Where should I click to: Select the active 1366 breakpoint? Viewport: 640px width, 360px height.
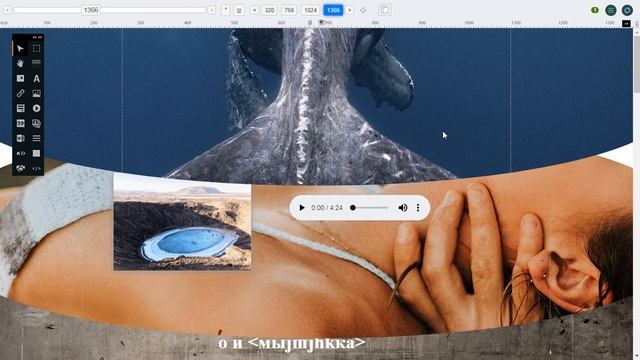pos(333,10)
